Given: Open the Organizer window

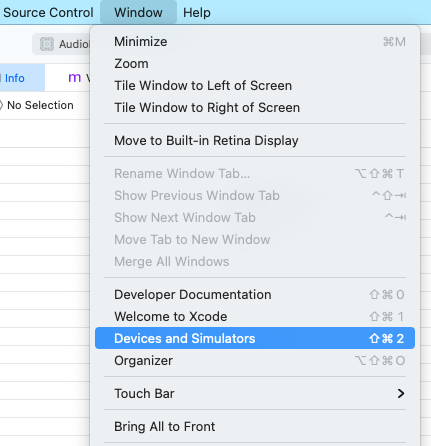Looking at the screenshot, I should (x=255, y=361).
